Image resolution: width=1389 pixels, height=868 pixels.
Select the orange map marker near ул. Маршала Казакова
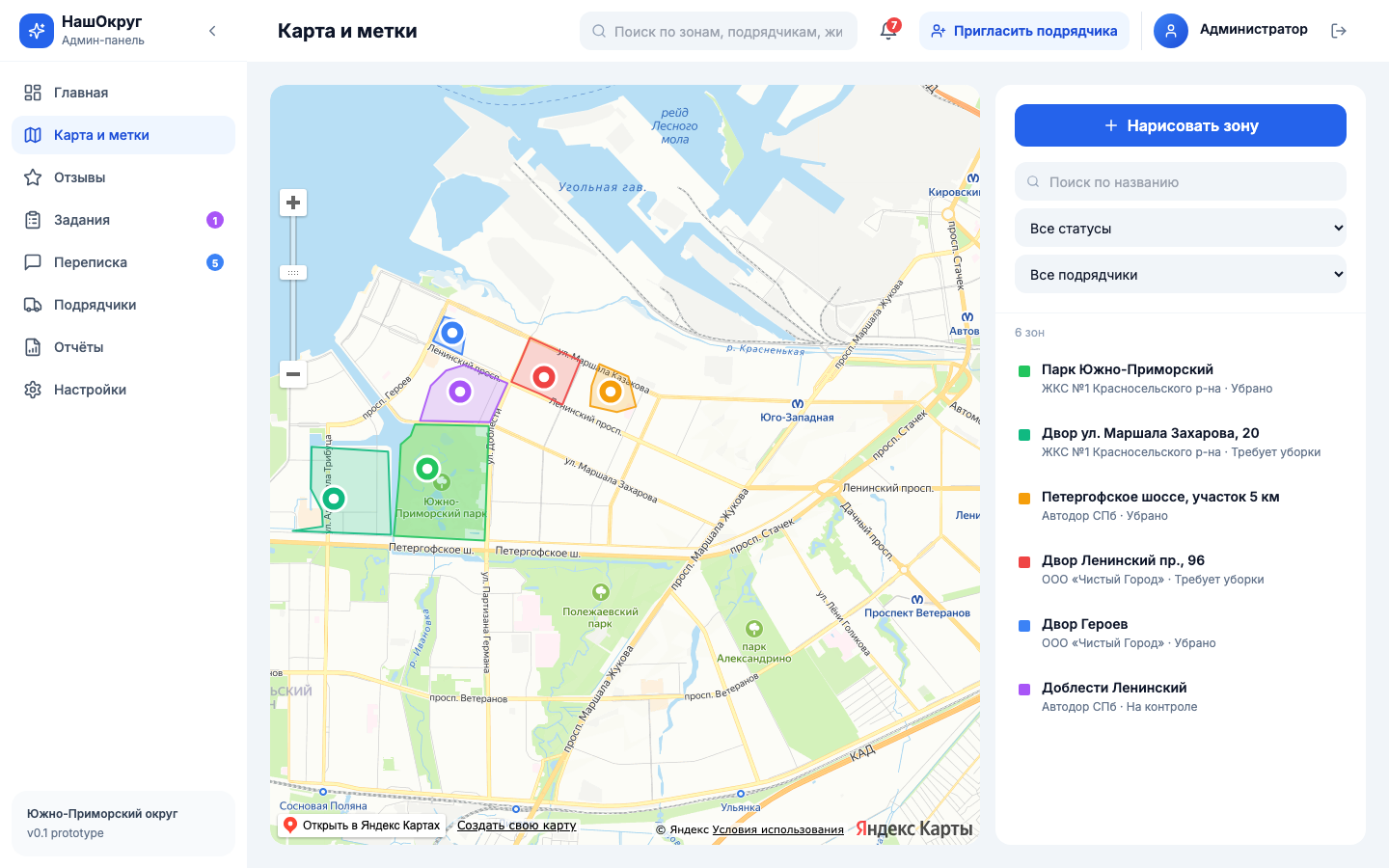pos(610,392)
